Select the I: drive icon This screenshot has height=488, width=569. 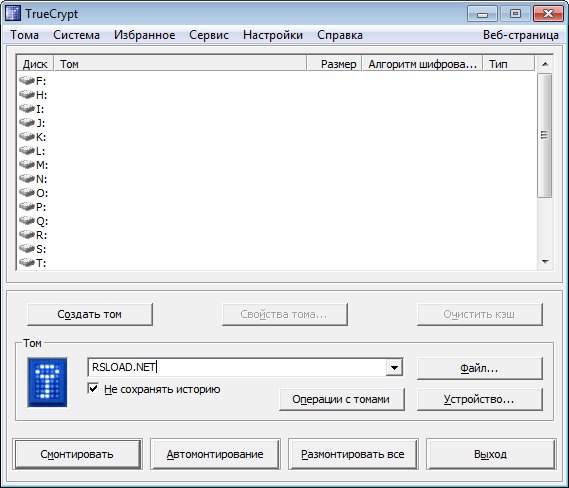click(27, 108)
